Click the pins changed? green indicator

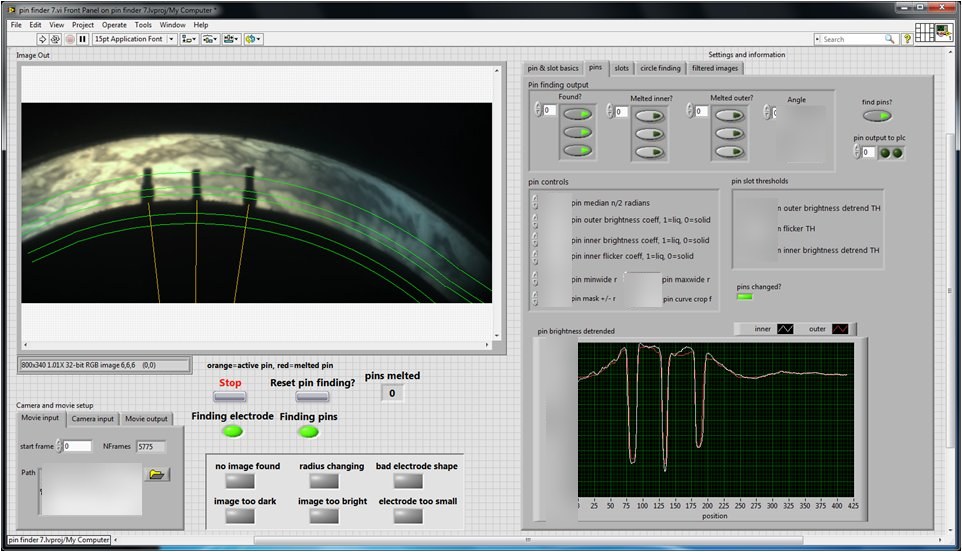[x=744, y=297]
